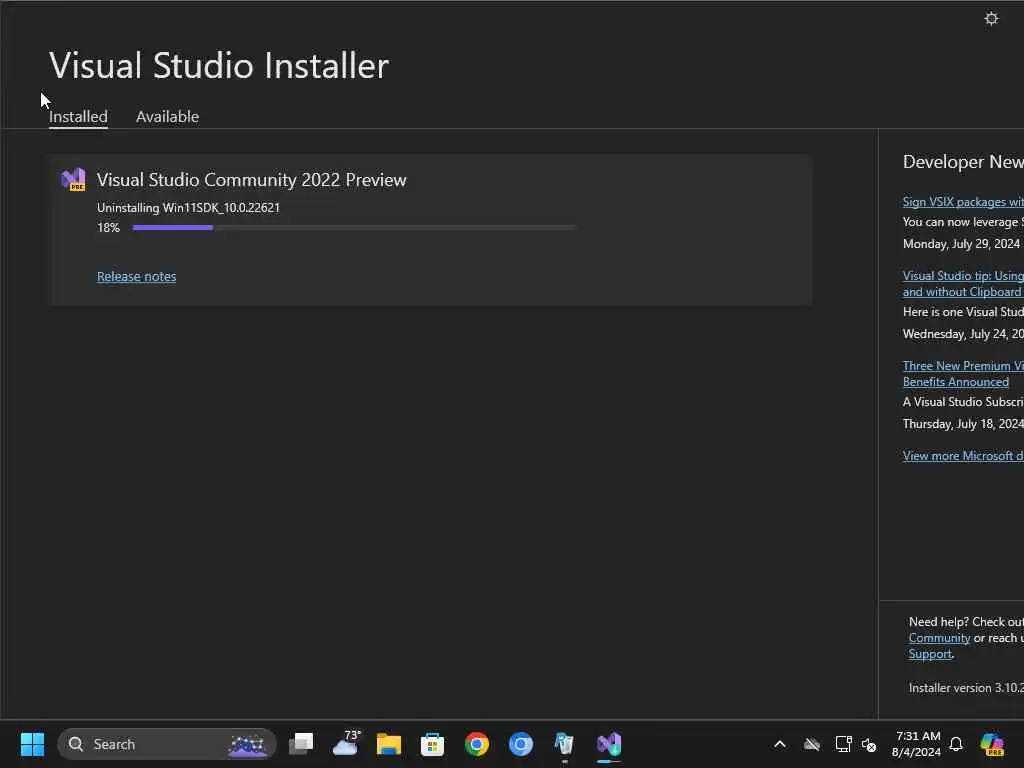1024x768 pixels.
Task: Click the Visual Studio Installer taskbar icon
Action: click(x=609, y=744)
